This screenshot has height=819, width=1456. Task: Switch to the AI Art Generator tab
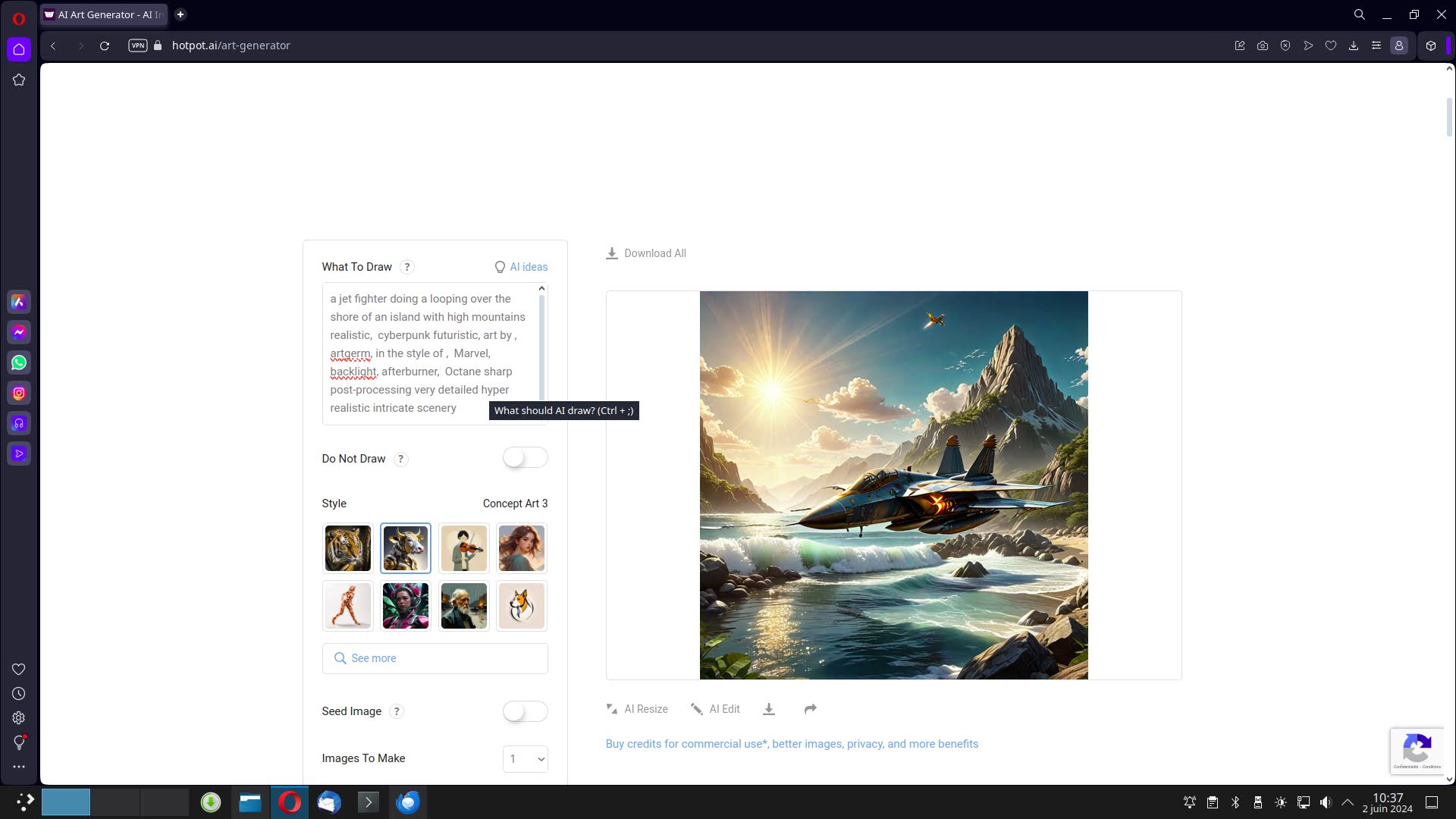[x=102, y=14]
